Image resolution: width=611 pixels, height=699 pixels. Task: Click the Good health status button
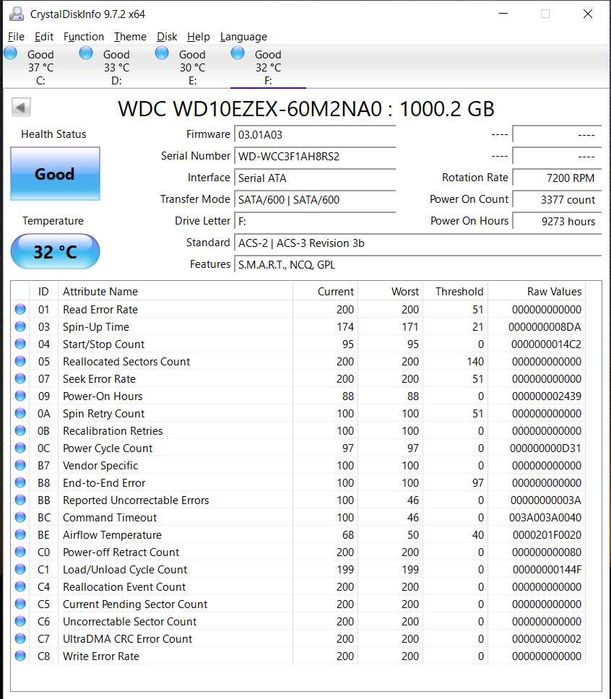(55, 174)
